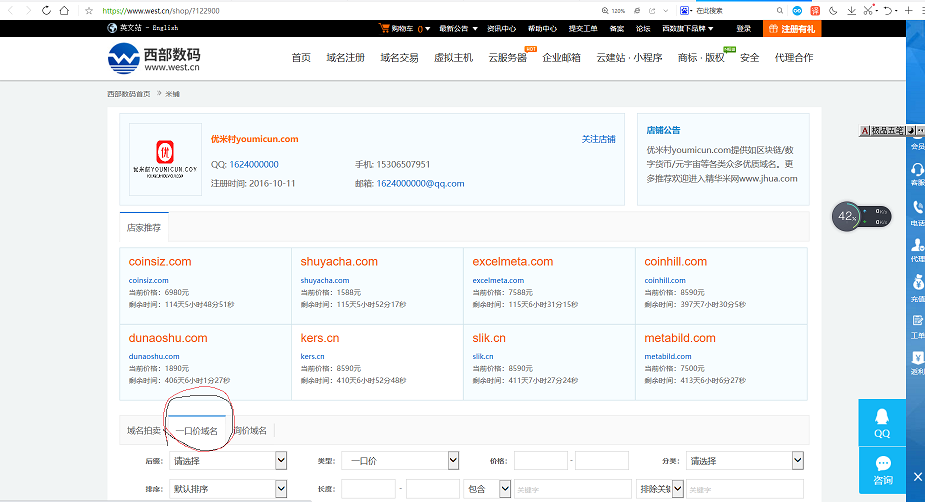Image resolution: width=925 pixels, height=502 pixels.
Task: Open the 类型 dropdown showing 一口价
Action: (x=400, y=461)
